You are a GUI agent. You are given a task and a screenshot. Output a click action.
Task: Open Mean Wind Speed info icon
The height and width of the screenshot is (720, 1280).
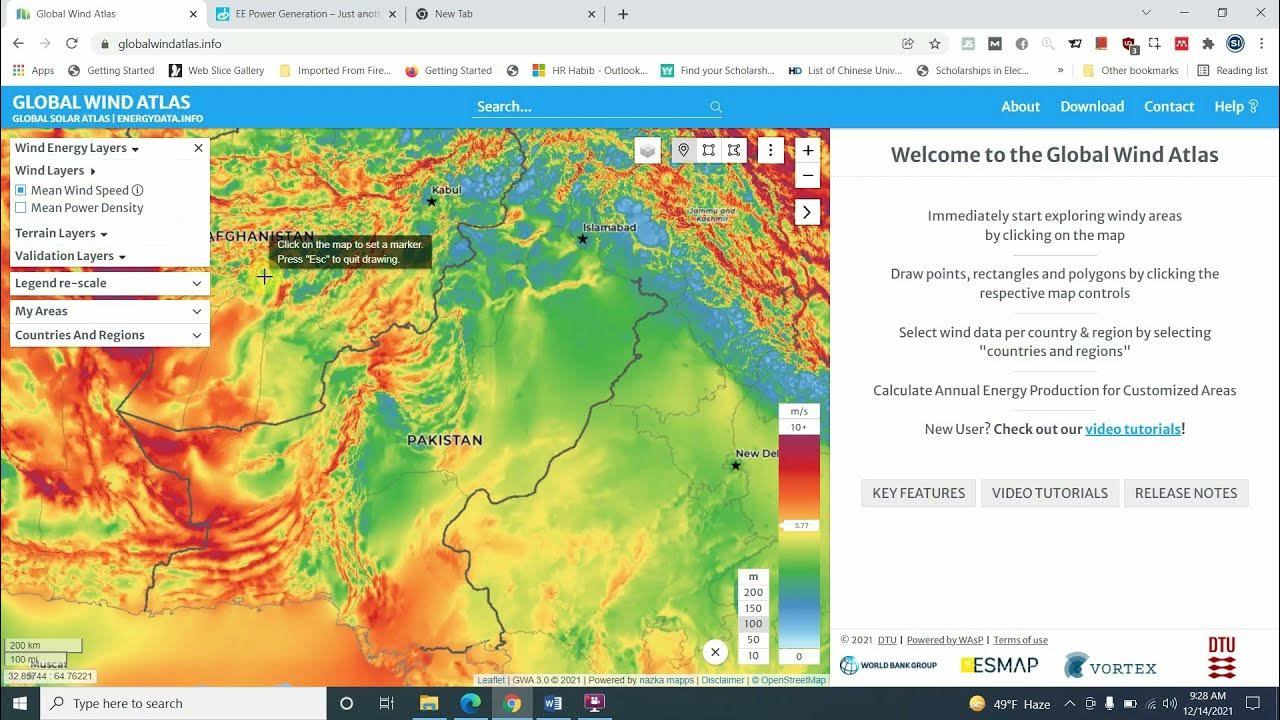click(x=138, y=190)
